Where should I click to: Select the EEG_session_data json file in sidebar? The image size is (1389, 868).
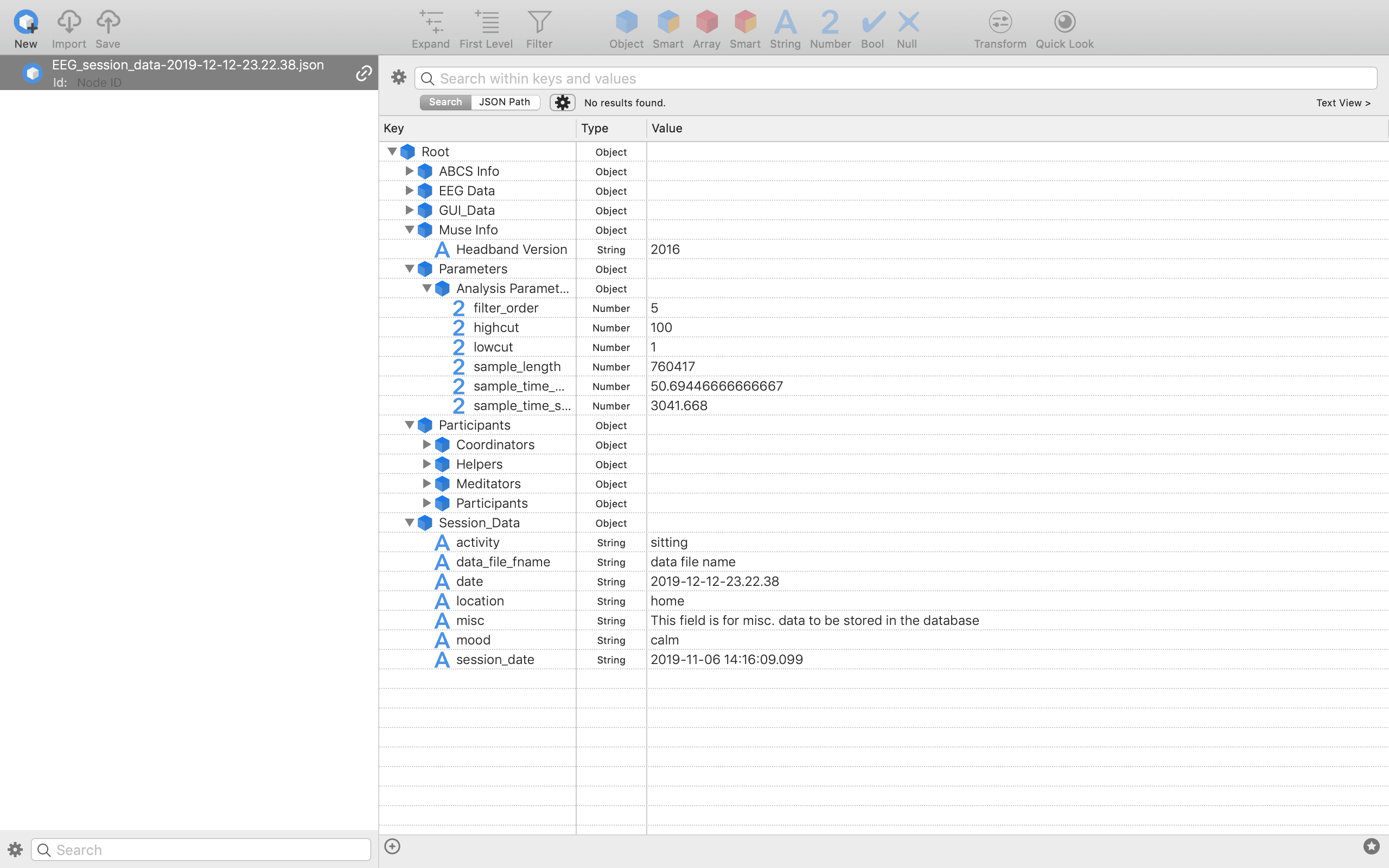(x=189, y=72)
